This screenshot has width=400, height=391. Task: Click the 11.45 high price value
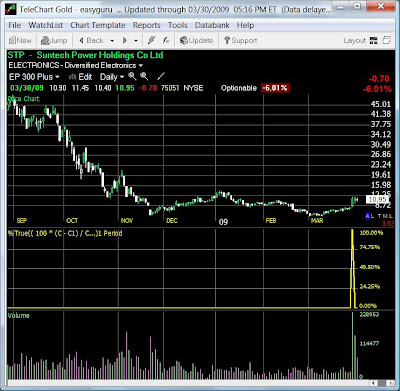point(80,88)
